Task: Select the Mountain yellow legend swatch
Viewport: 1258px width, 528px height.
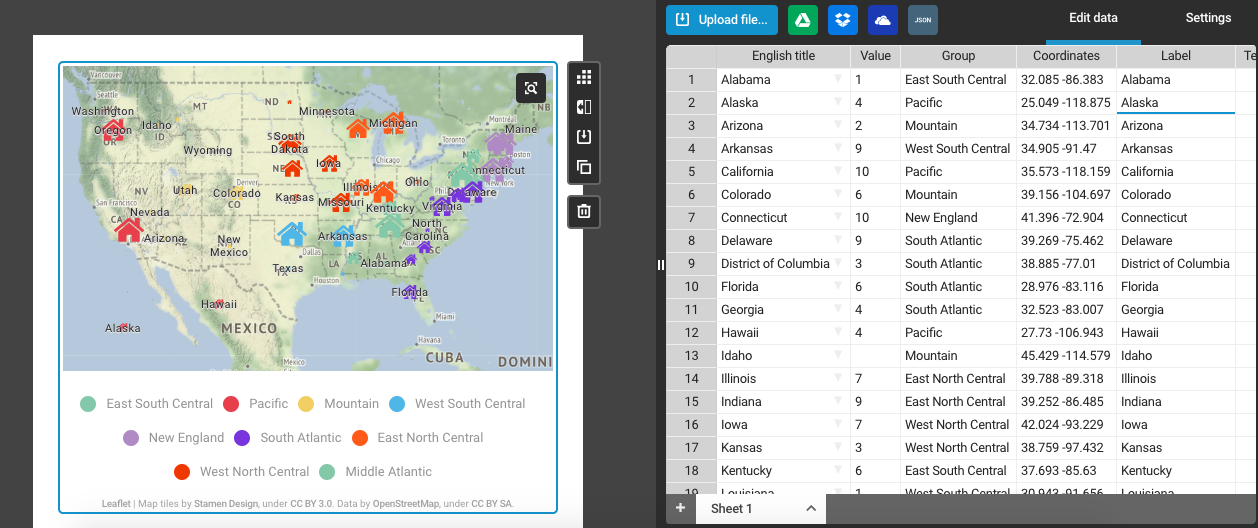Action: tap(306, 404)
